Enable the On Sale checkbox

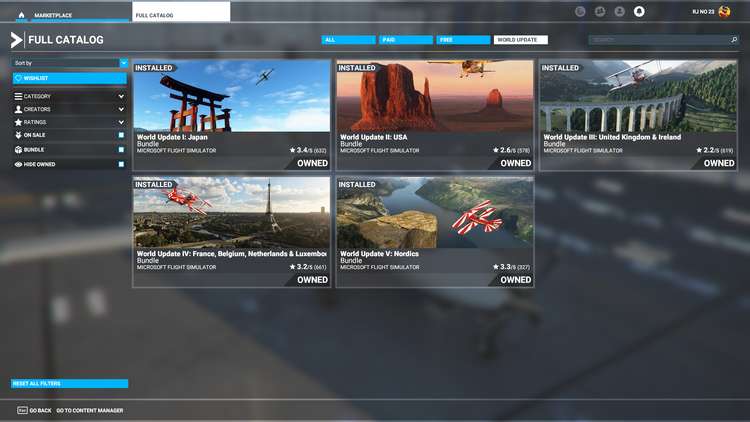(121, 135)
